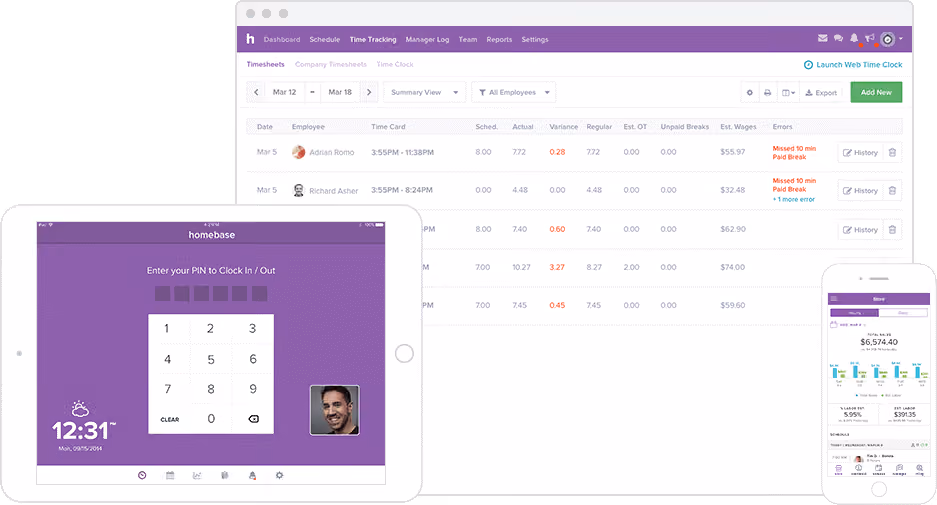Image resolution: width=937 pixels, height=505 pixels.
Task: Click Adrian Romo's avatar picture
Action: [298, 152]
